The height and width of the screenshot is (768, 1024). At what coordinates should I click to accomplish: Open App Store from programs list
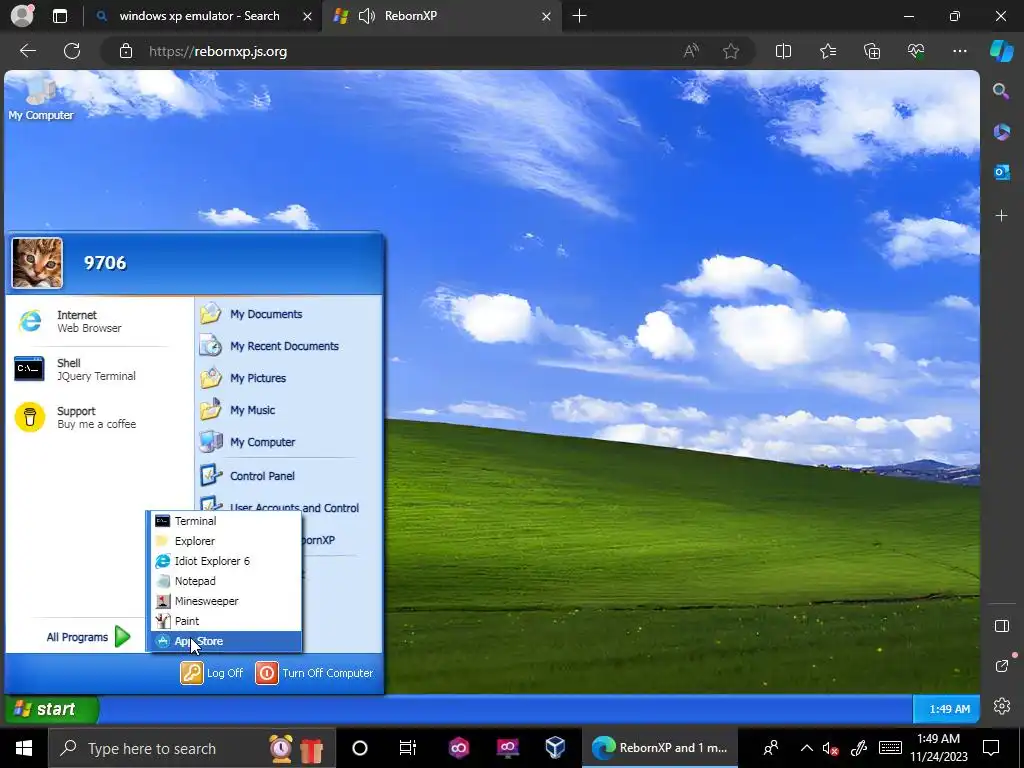tap(226, 641)
